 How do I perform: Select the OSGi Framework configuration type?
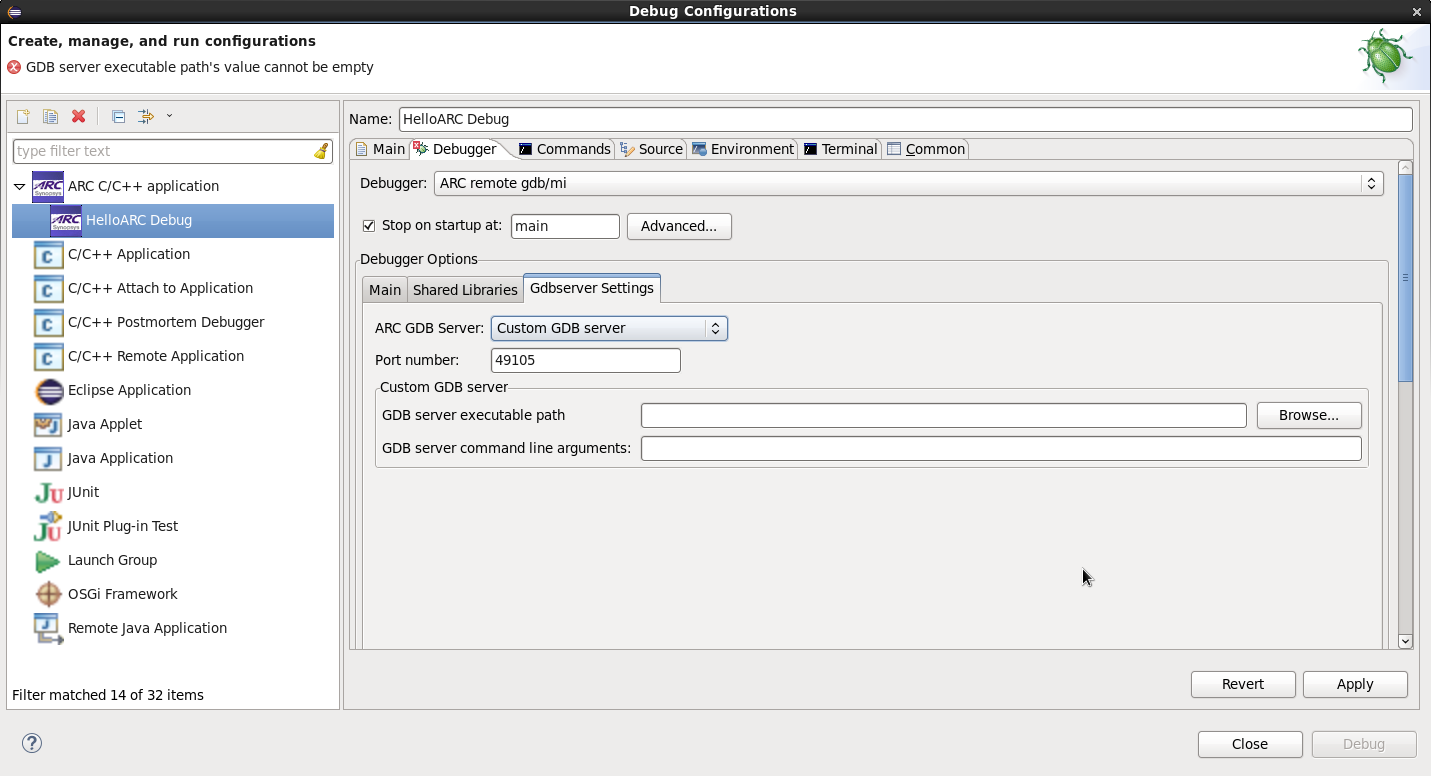click(122, 594)
